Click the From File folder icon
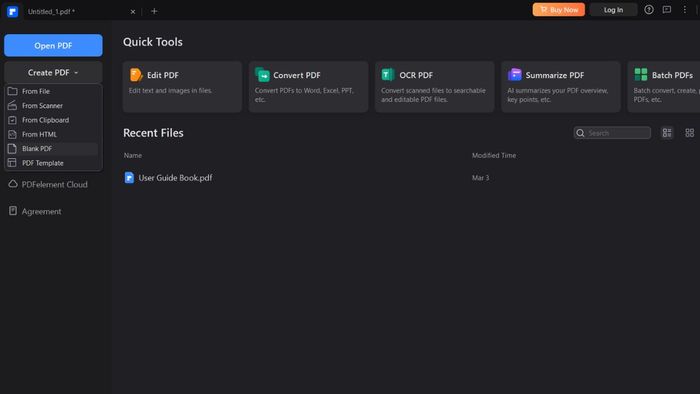Screen dimensions: 700x394 coord(12,91)
